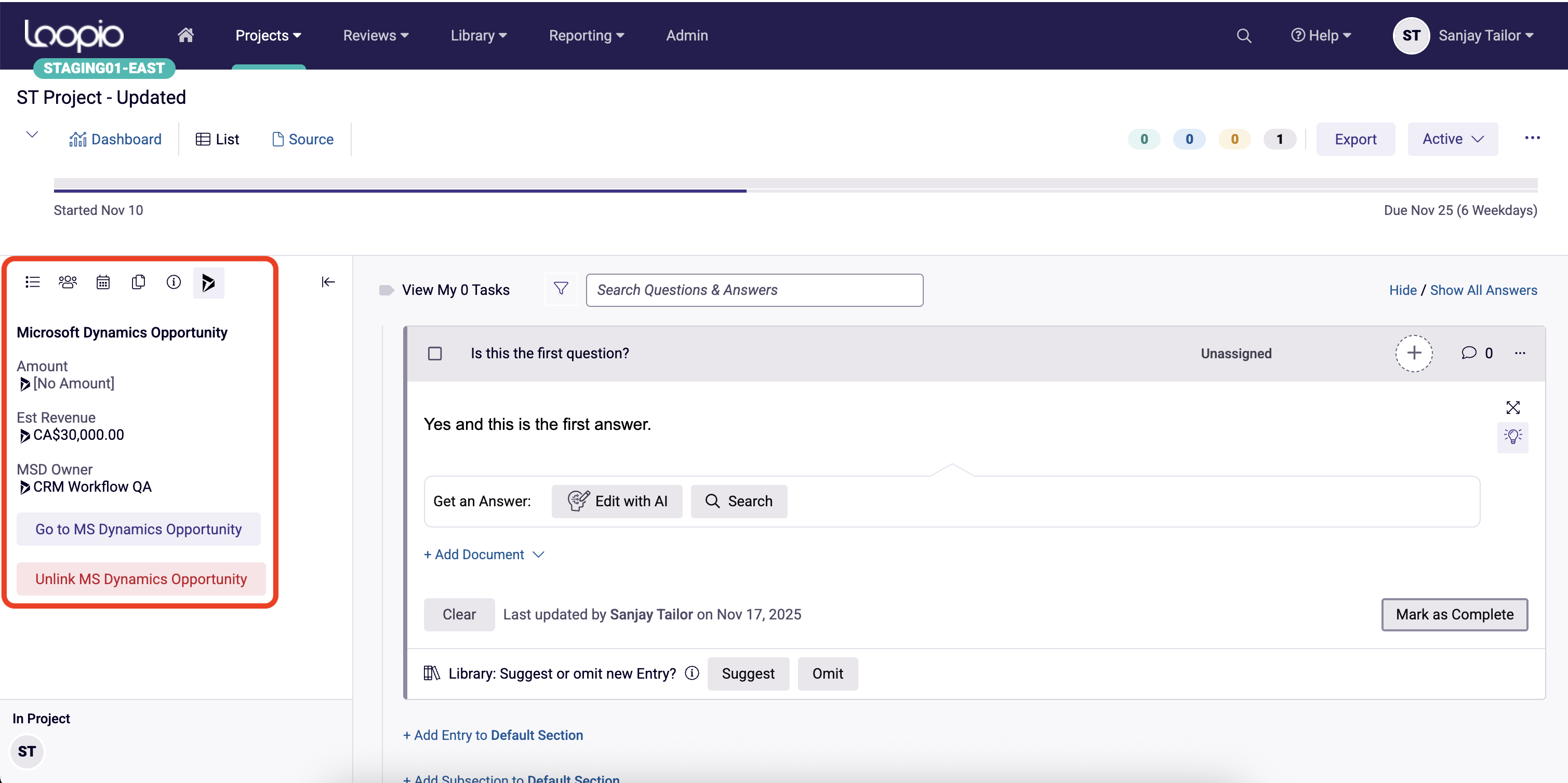Open the Active status dropdown
Image resolution: width=1568 pixels, height=783 pixels.
1452,139
